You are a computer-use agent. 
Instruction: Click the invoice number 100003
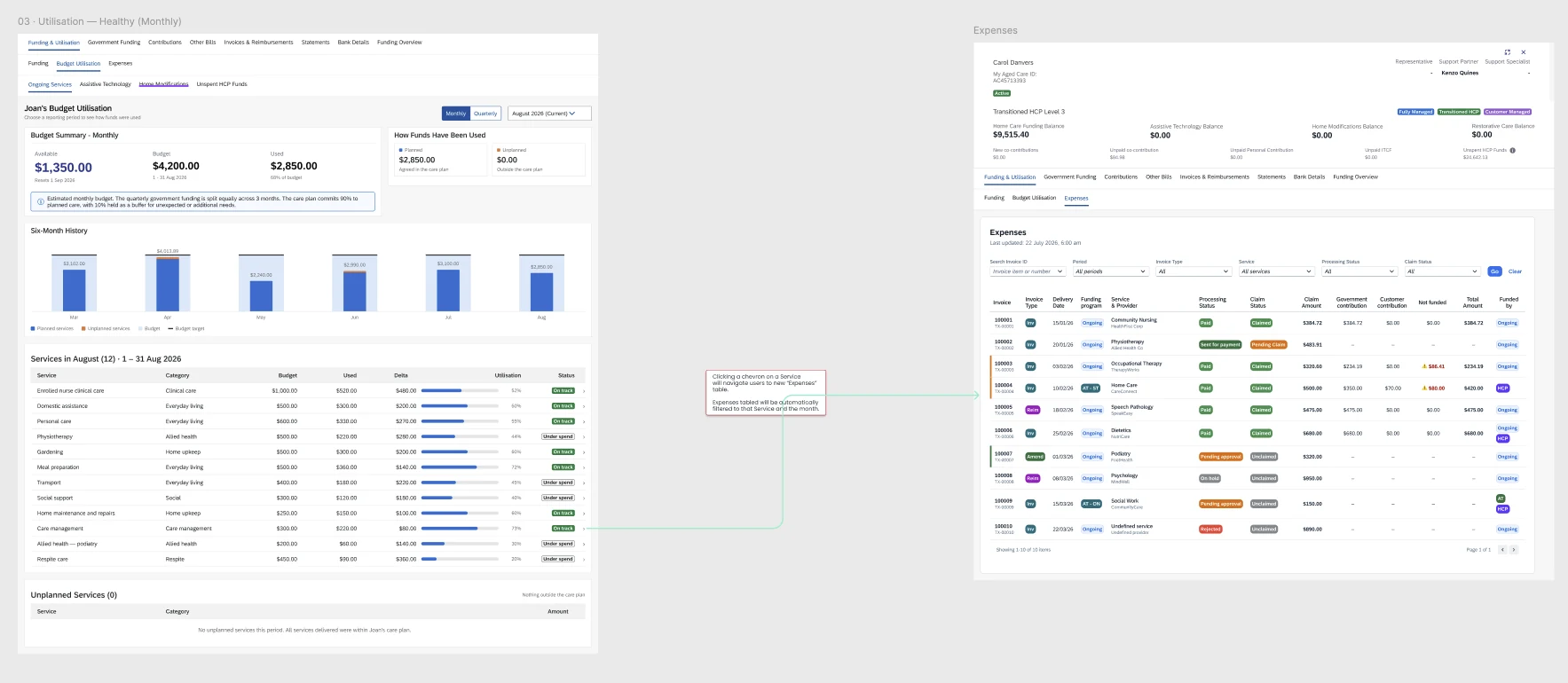[x=1003, y=364]
